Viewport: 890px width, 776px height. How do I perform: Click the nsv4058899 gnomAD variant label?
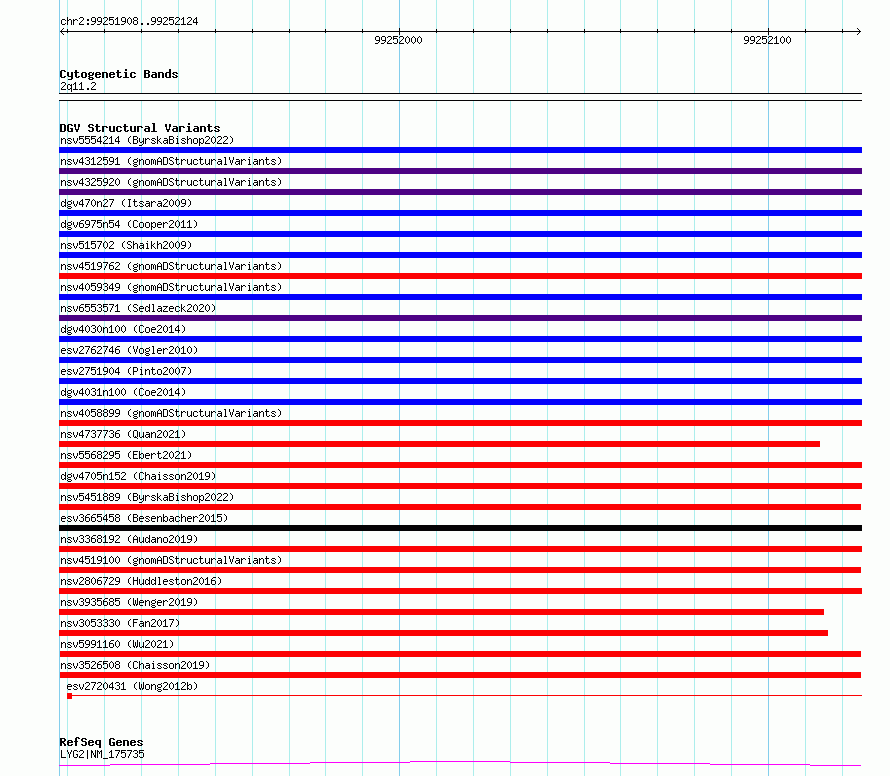click(x=171, y=413)
